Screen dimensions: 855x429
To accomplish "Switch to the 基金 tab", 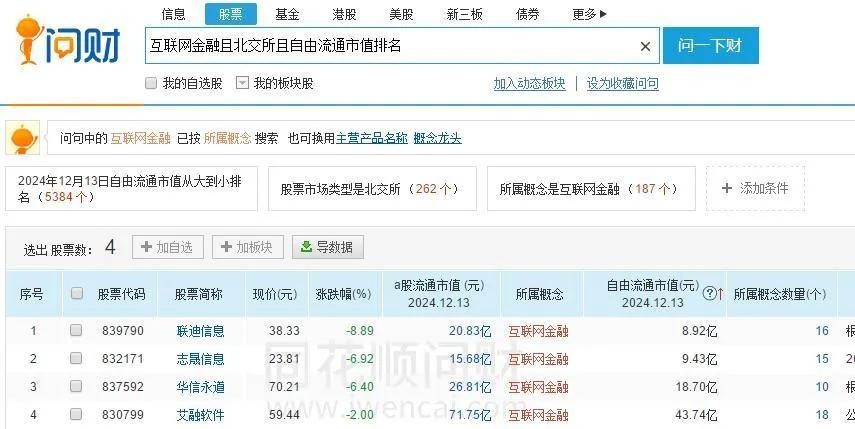I will pyautogui.click(x=288, y=14).
